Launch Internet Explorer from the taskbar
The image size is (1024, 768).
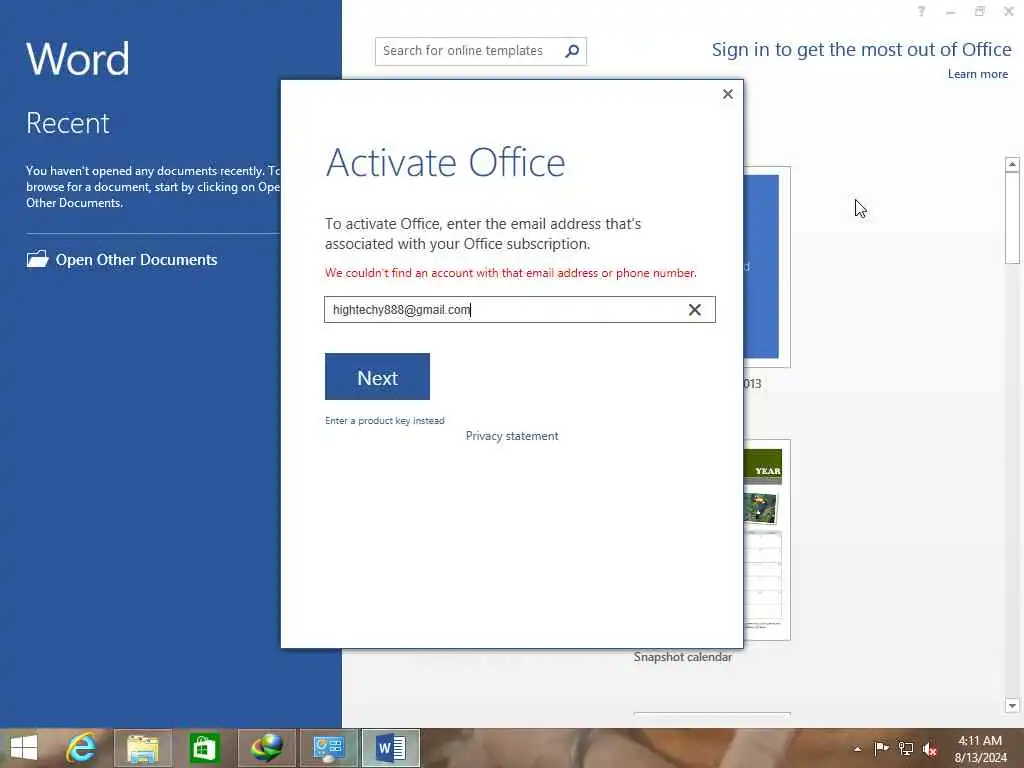tap(81, 748)
